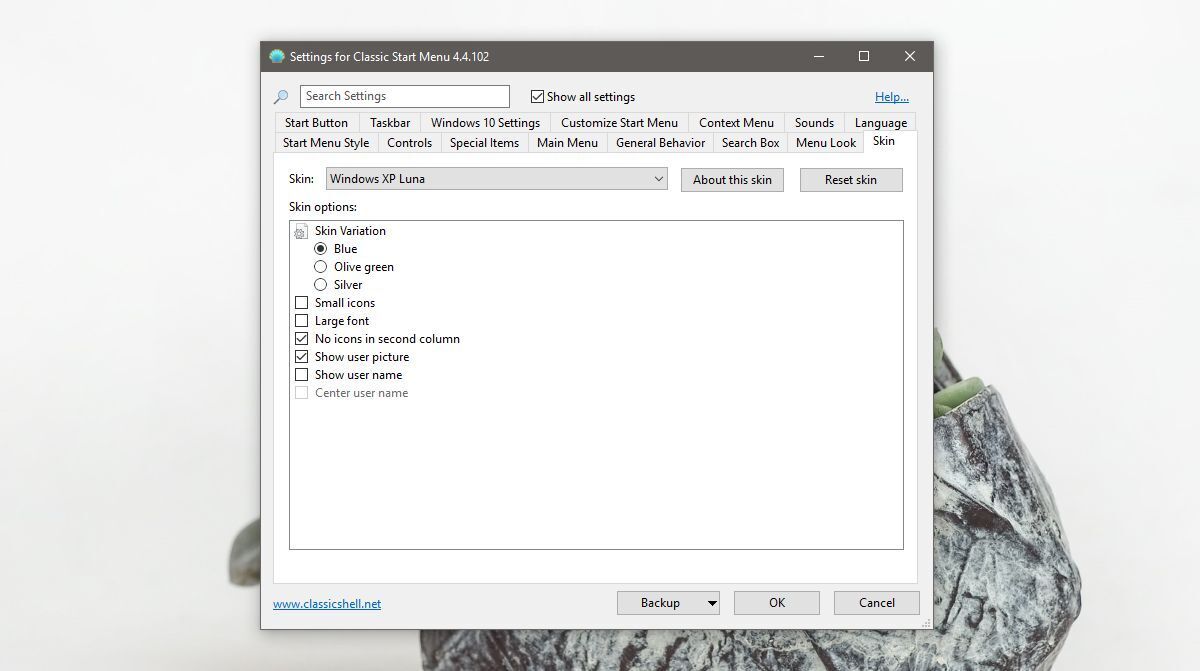Enable the Small icons option
The height and width of the screenshot is (671, 1200).
[302, 302]
